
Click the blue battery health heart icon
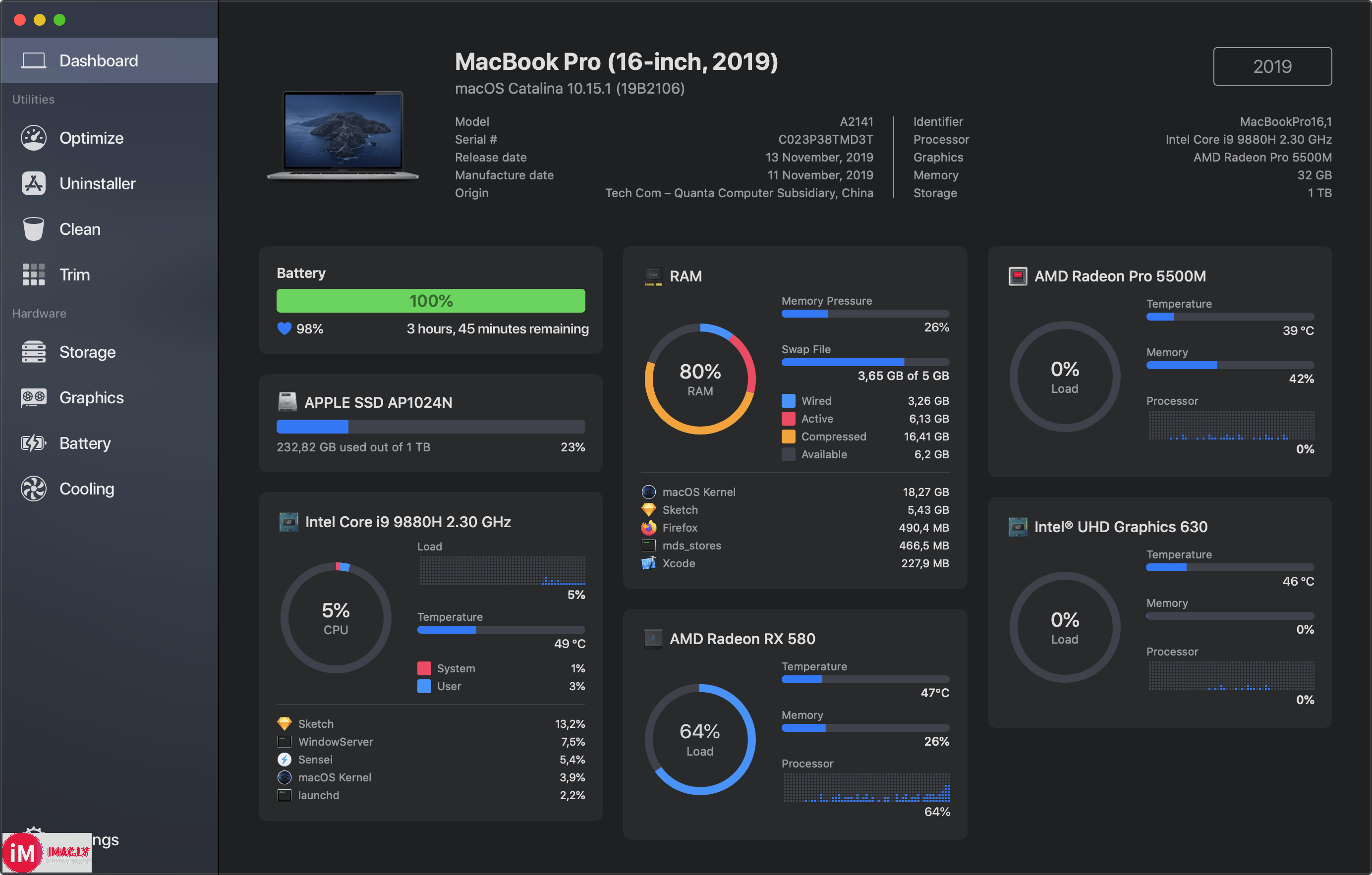pos(285,328)
